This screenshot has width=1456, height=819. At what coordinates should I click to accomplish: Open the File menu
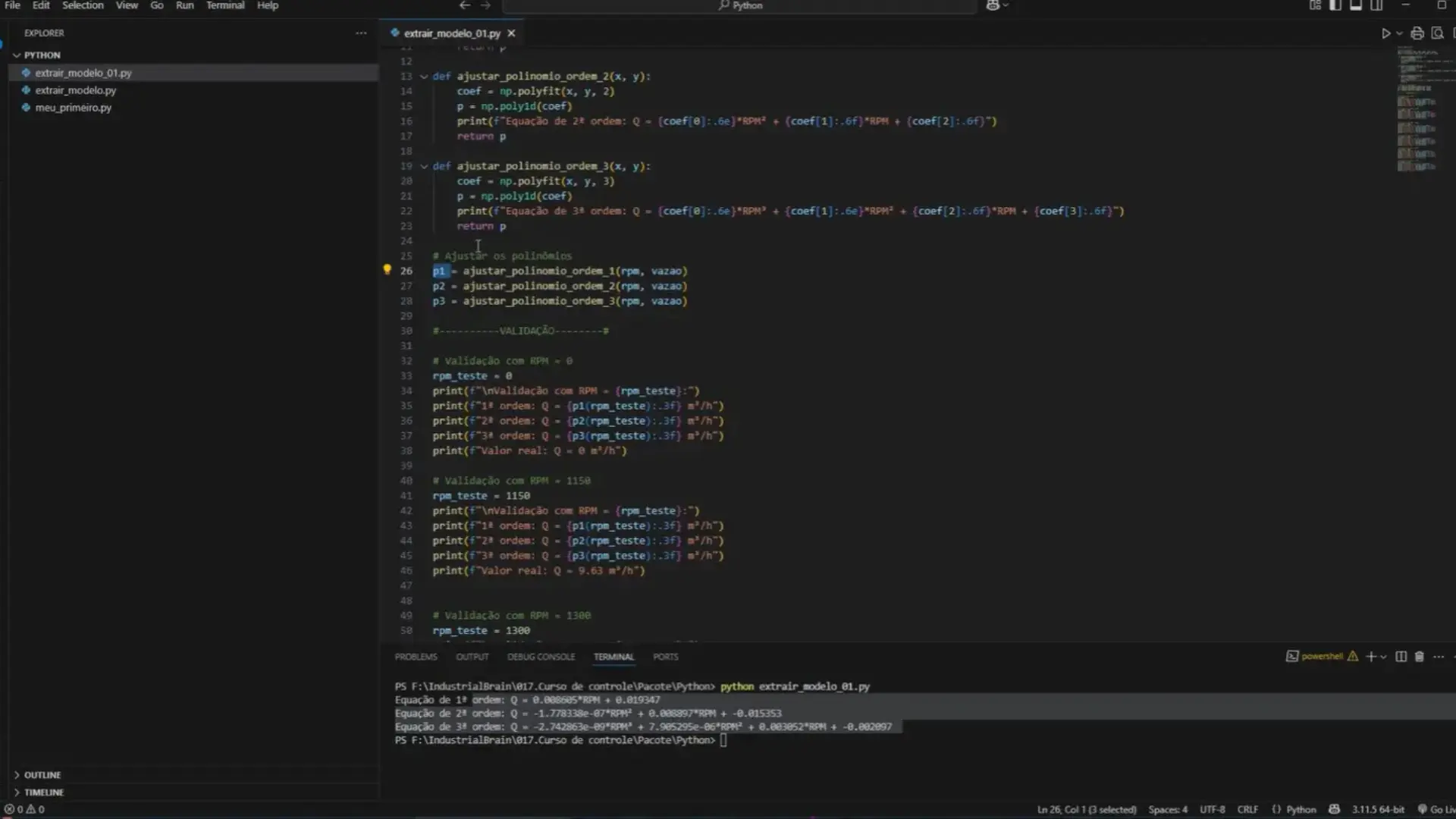pos(12,5)
